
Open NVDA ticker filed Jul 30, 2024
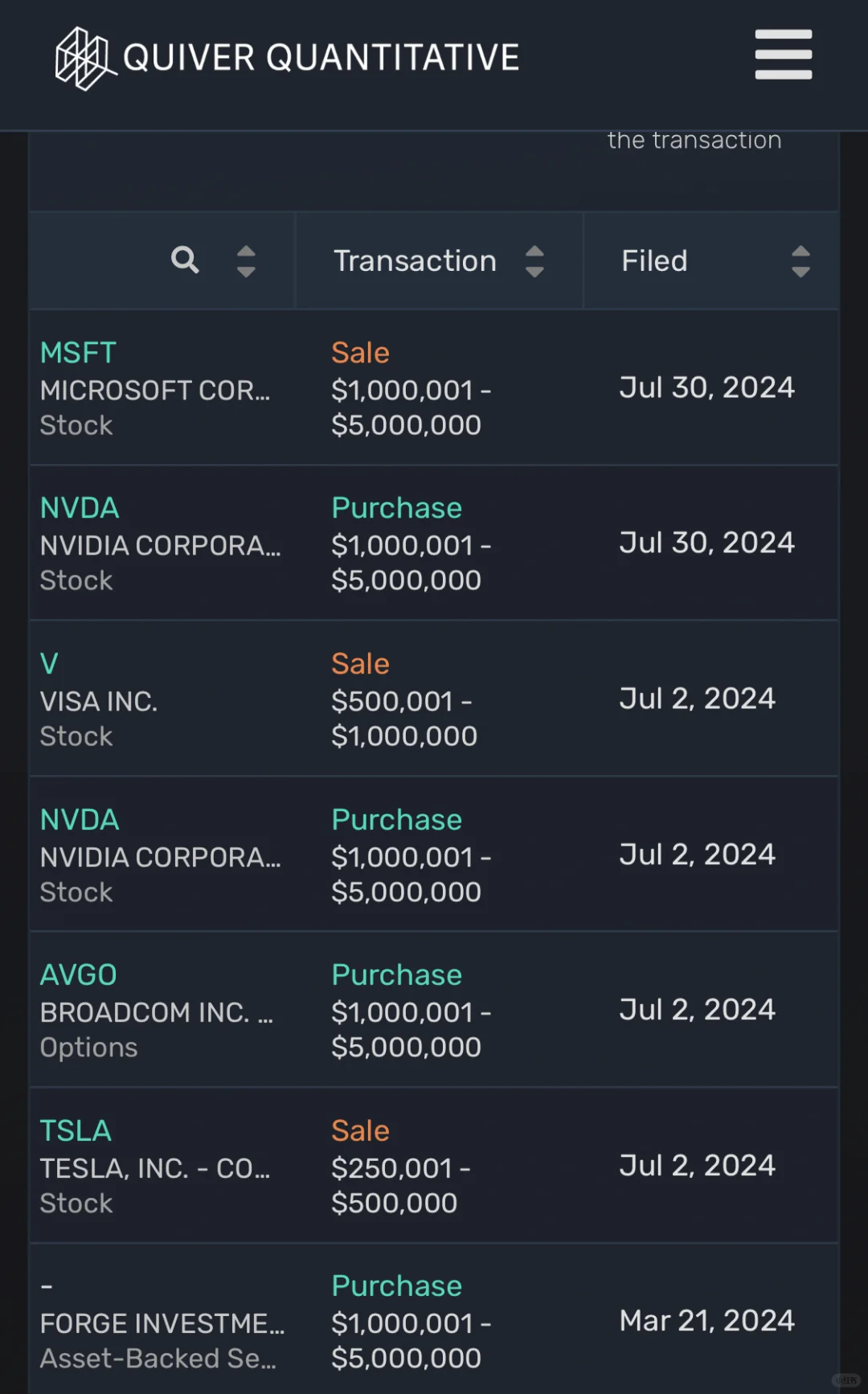(x=80, y=507)
